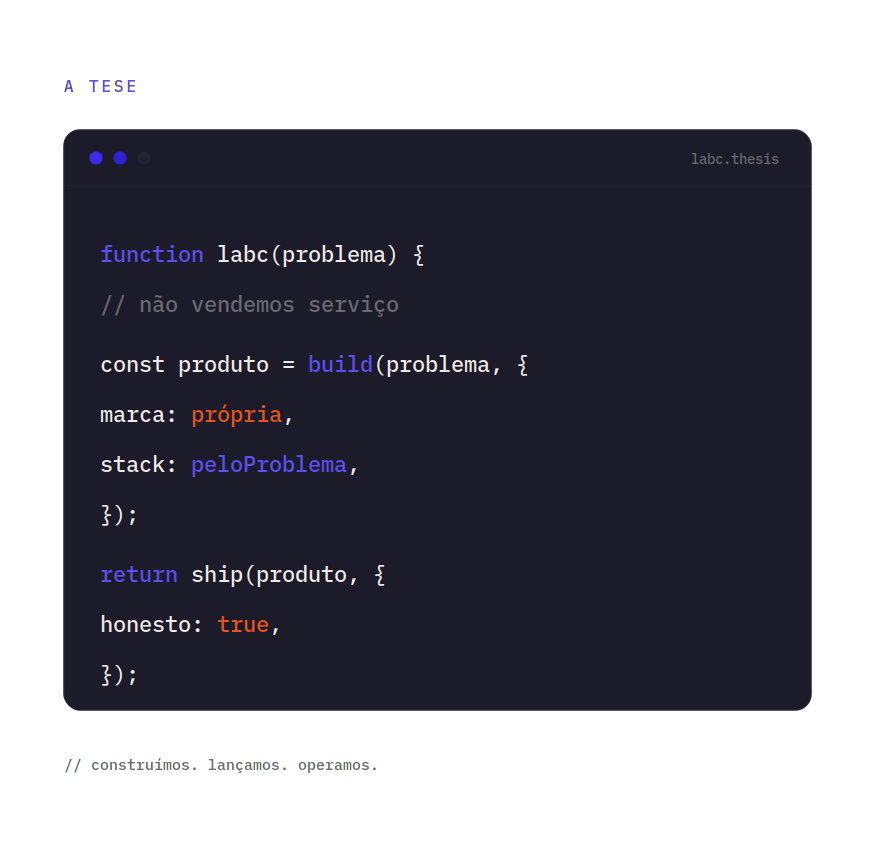Click 'ship(produto,' call text
This screenshot has height=850, width=875.
click(275, 575)
